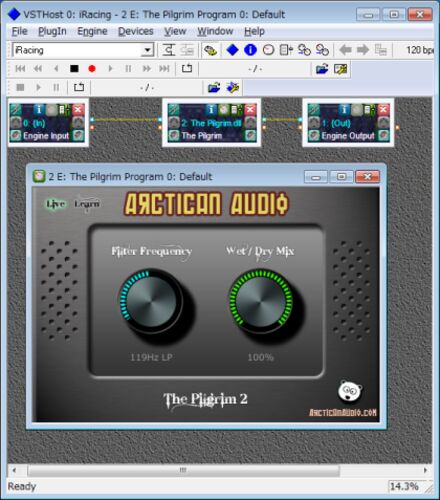Viewport: 440px width, 500px height.
Task: Click the white circle toolbar icon
Action: (268, 50)
